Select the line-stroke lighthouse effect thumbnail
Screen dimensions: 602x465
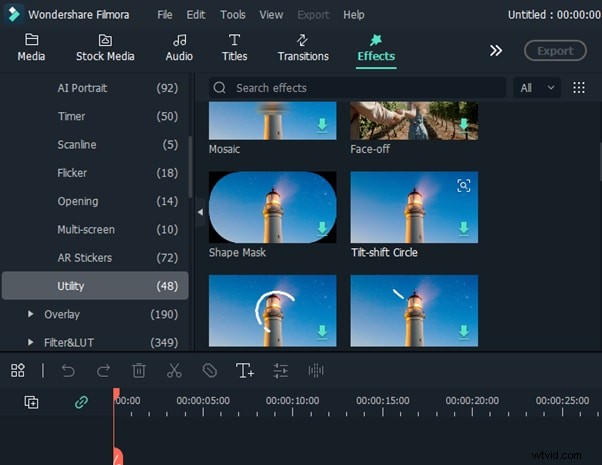tap(414, 311)
